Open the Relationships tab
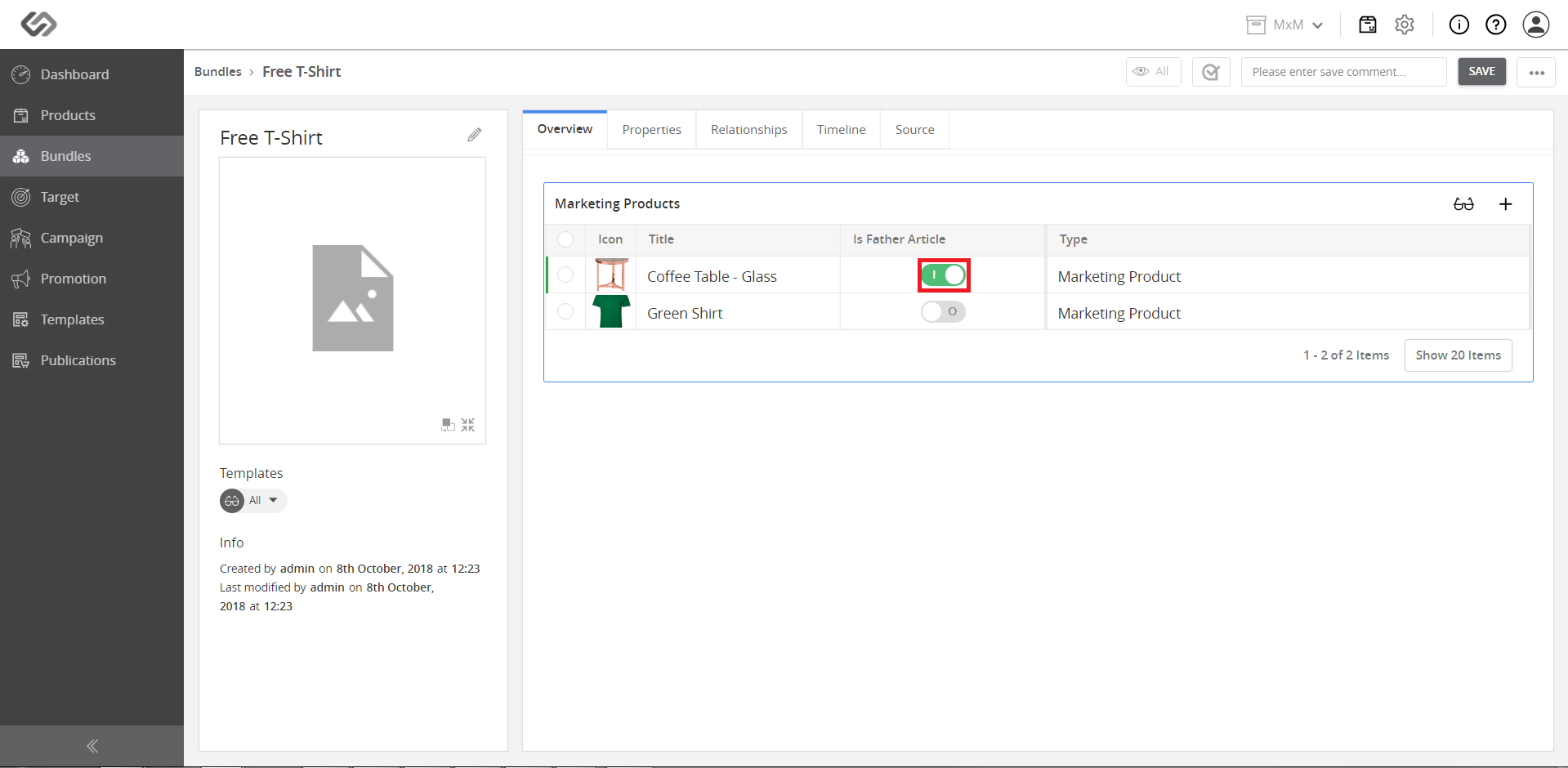 749,130
